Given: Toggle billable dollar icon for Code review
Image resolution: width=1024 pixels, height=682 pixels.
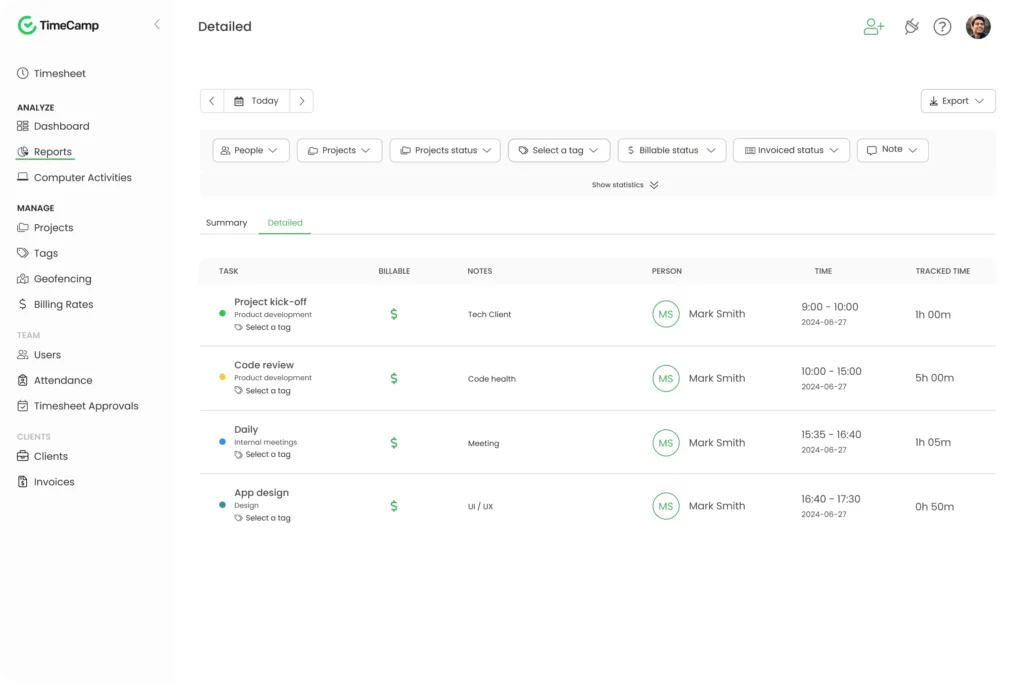Looking at the screenshot, I should click(x=394, y=378).
